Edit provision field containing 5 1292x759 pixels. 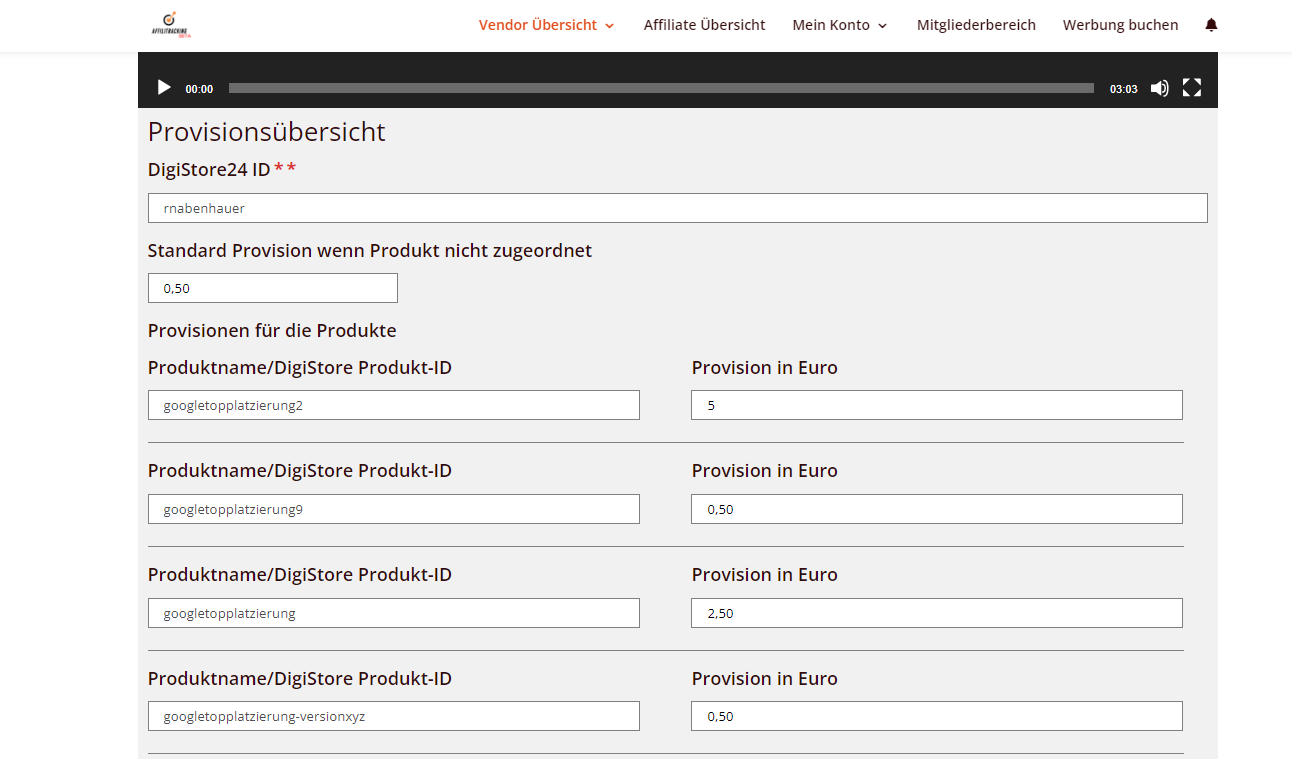(x=936, y=405)
